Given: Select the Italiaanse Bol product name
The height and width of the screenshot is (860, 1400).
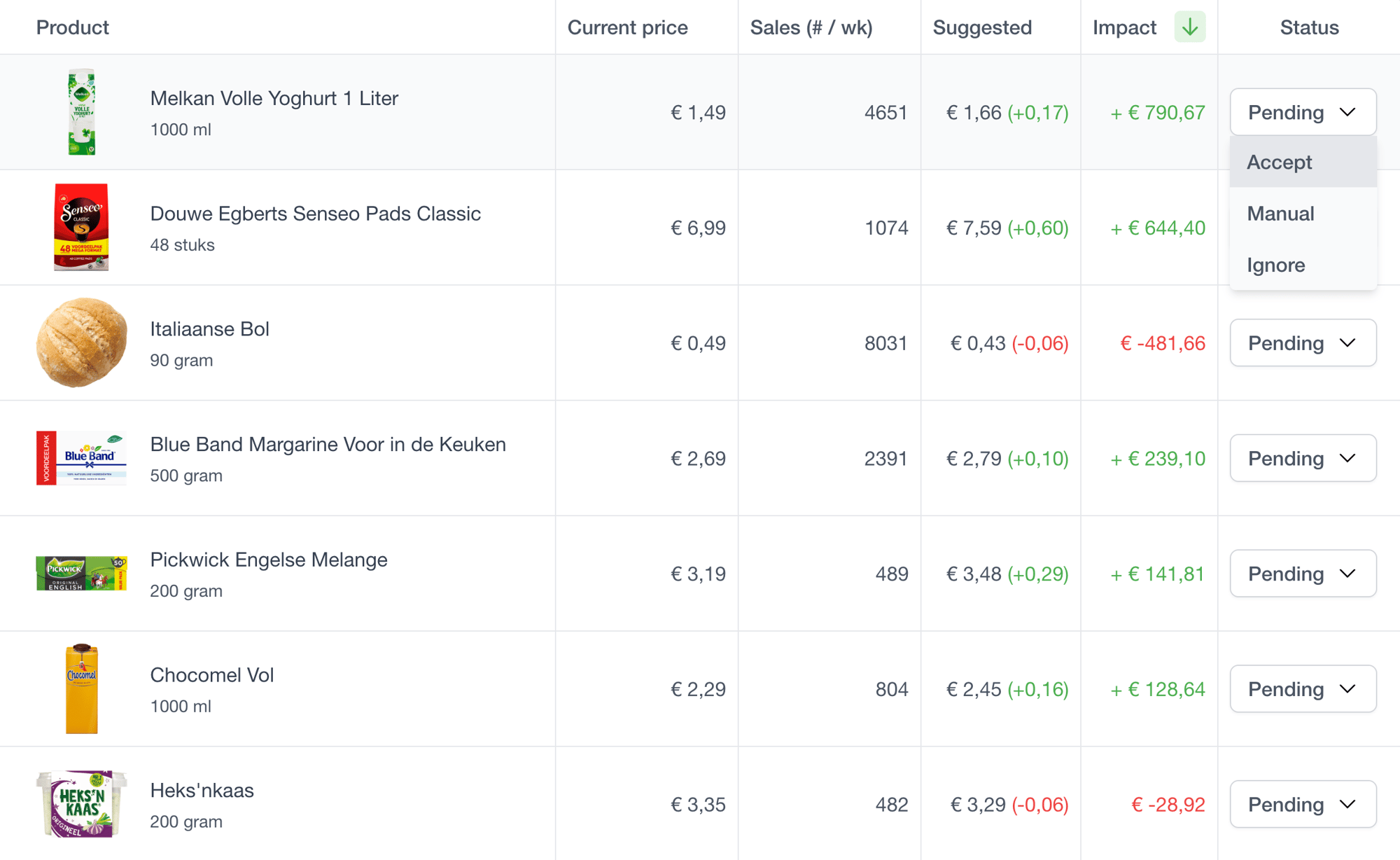Looking at the screenshot, I should pos(209,329).
